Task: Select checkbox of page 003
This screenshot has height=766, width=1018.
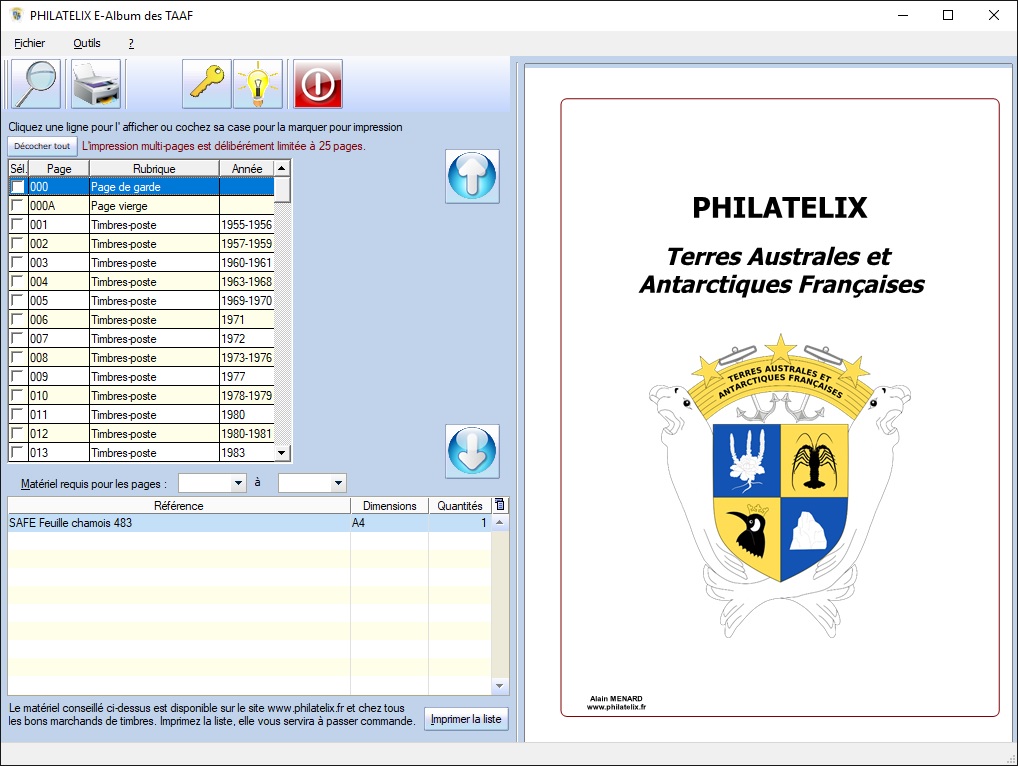Action: tap(18, 262)
